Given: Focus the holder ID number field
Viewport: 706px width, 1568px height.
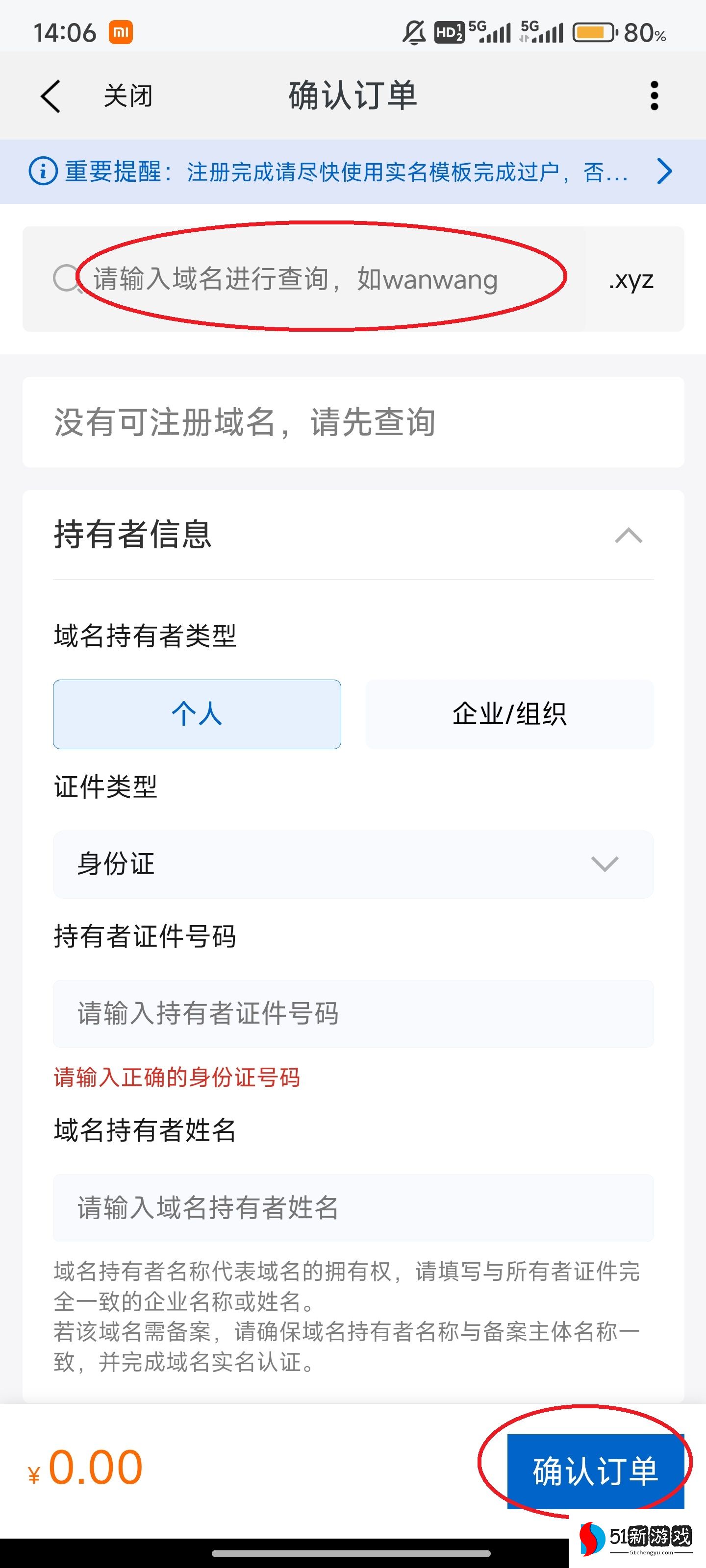Looking at the screenshot, I should [x=353, y=1013].
